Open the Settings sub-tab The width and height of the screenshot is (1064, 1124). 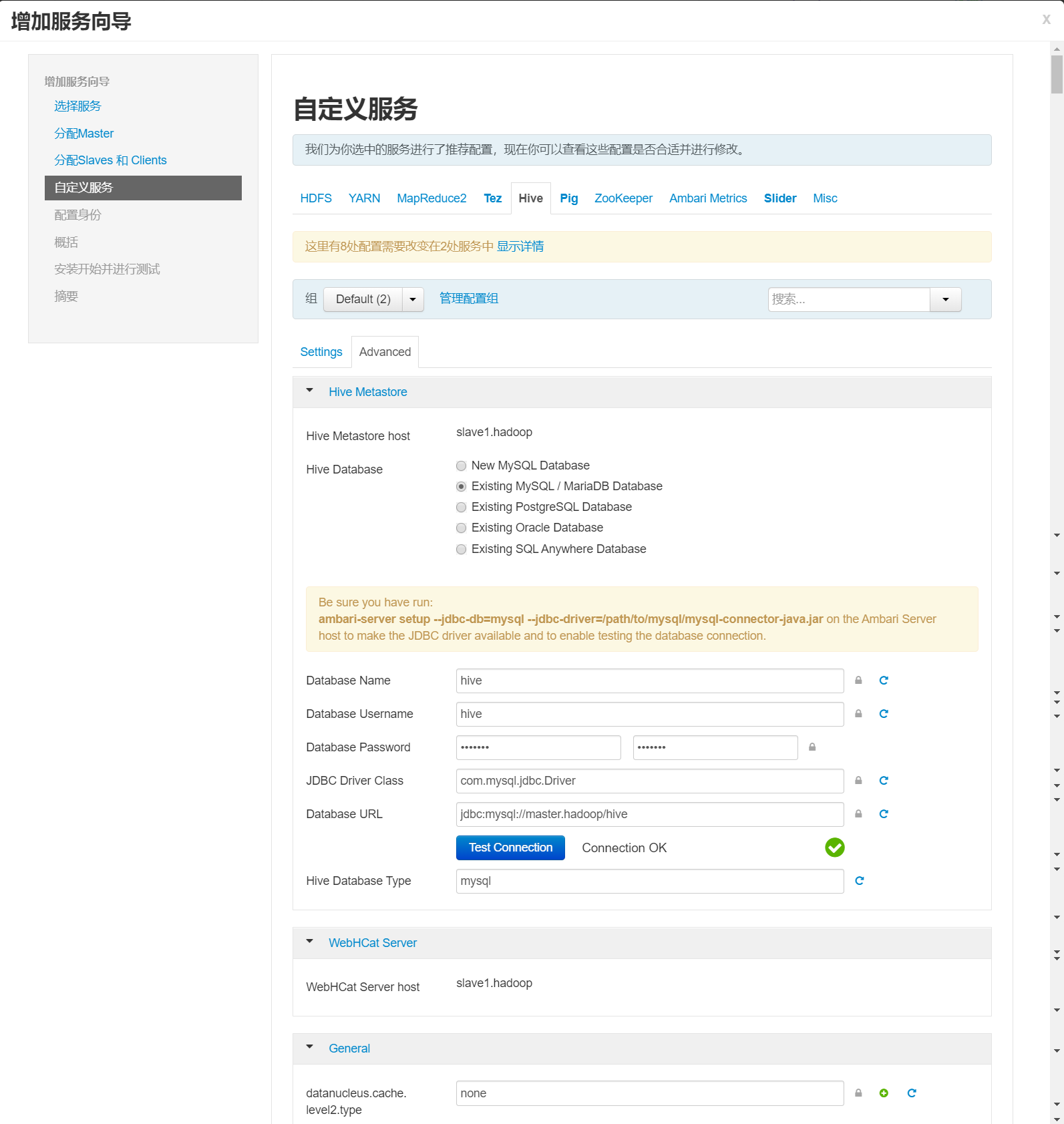point(321,352)
